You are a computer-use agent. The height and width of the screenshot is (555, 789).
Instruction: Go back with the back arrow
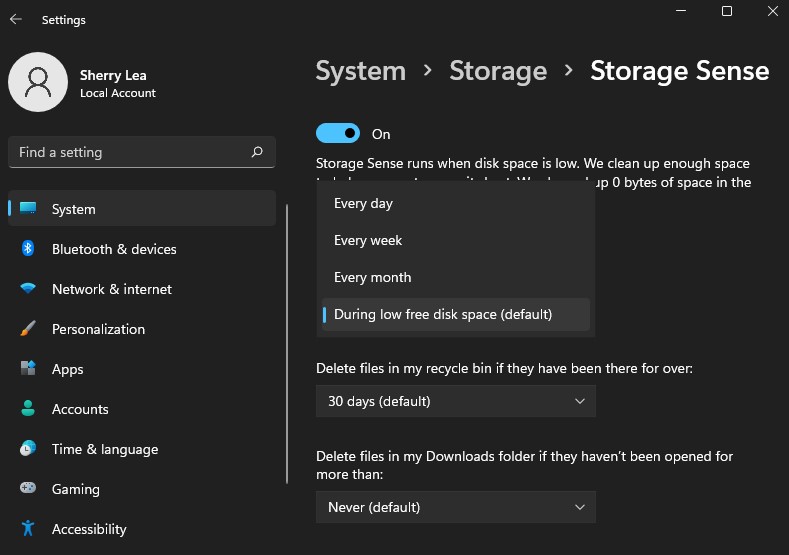click(x=16, y=20)
